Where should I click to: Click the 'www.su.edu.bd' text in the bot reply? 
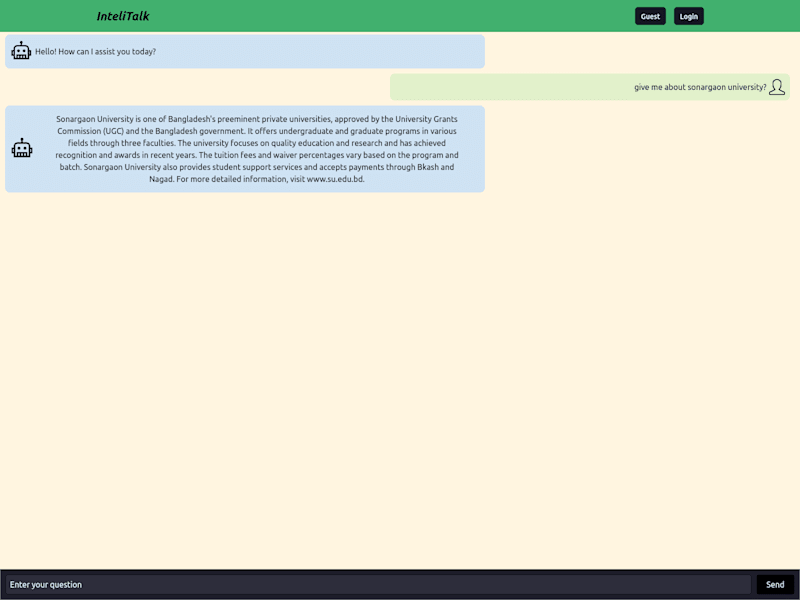coord(335,179)
